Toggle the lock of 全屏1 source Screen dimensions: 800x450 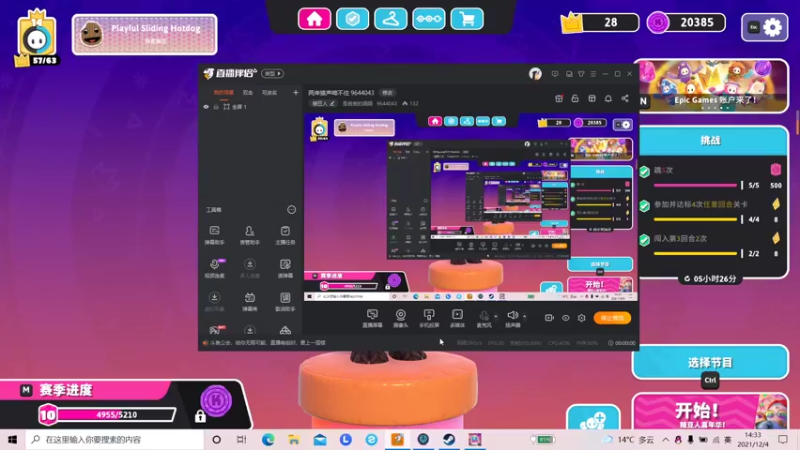(x=216, y=107)
